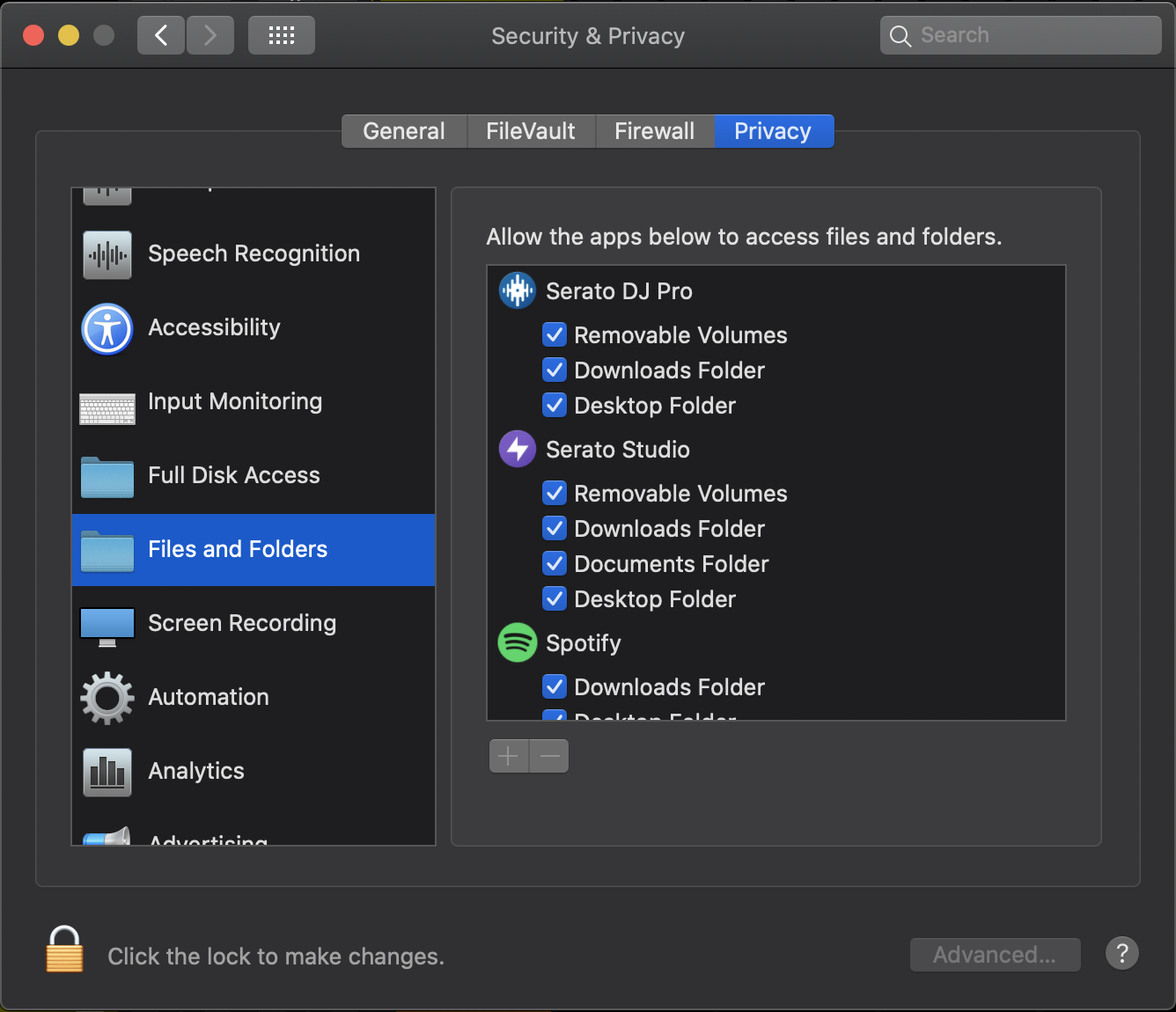Show all preferences with the grid icon
Screen dimensions: 1176x1012
point(282,35)
